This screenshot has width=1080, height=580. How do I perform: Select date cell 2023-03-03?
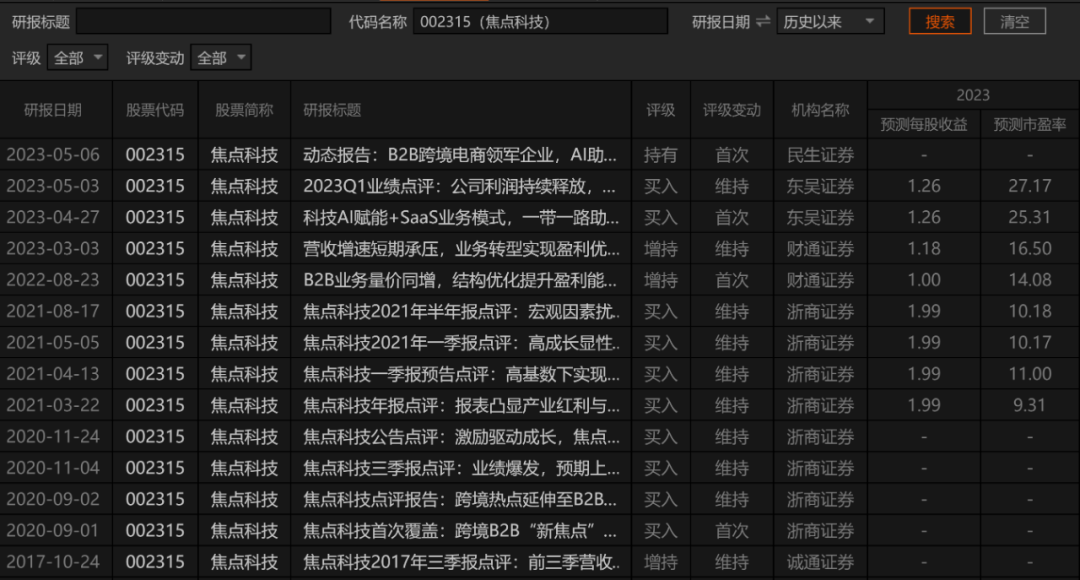pos(53,249)
